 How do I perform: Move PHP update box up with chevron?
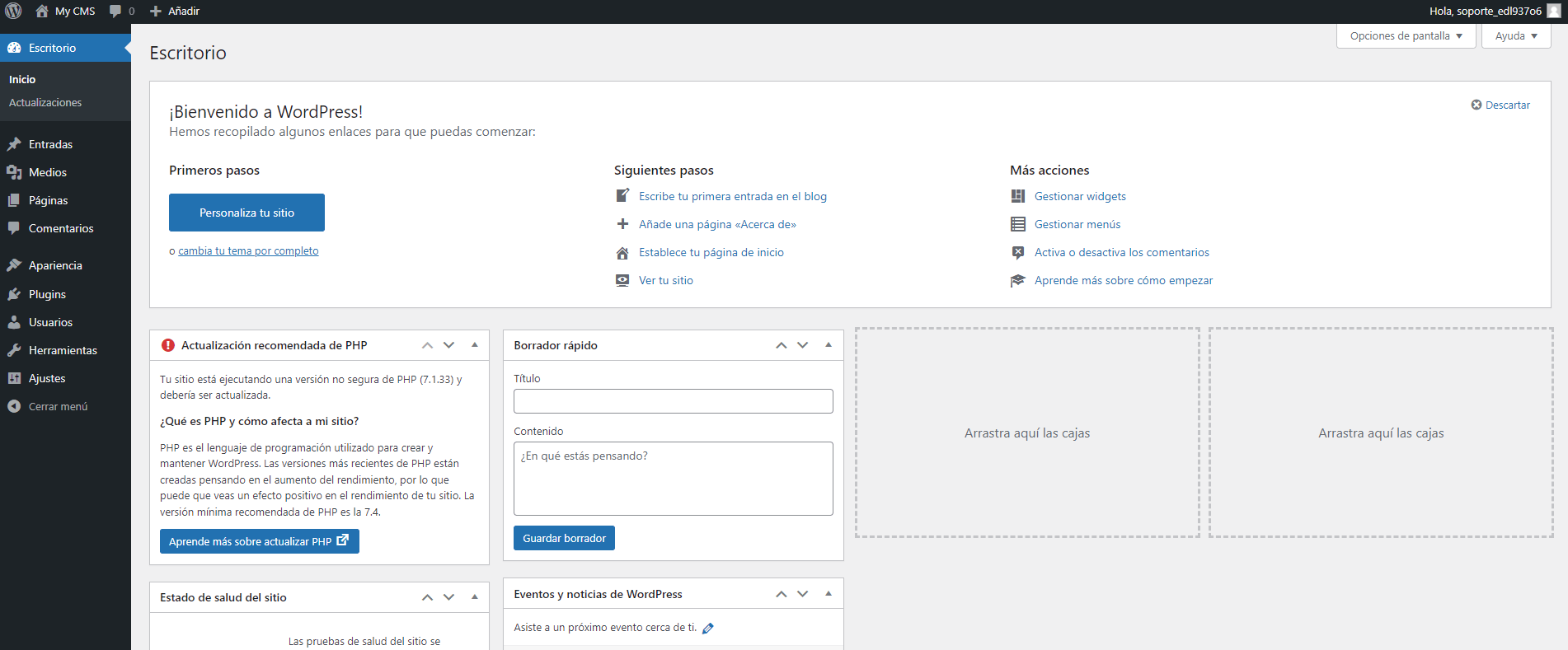427,345
